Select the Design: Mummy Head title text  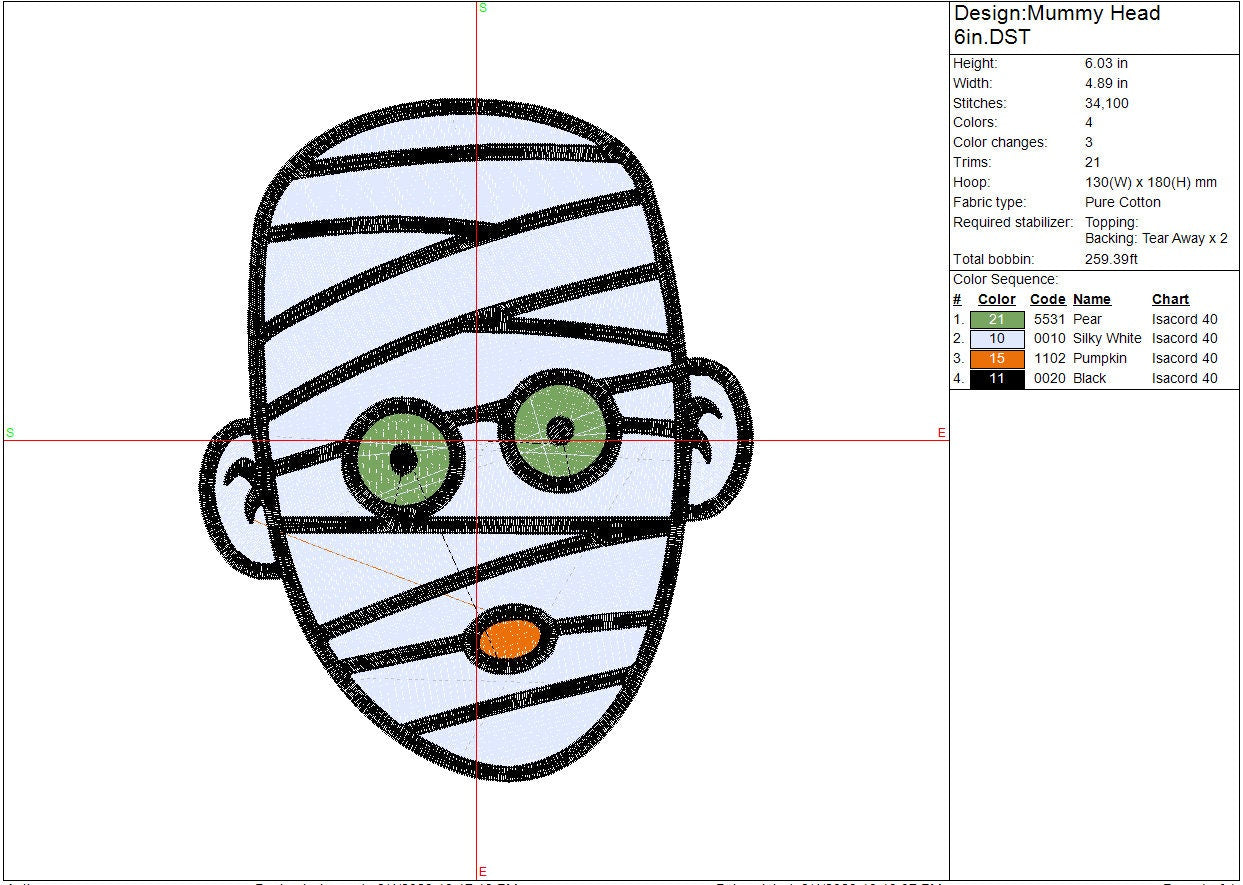1056,25
